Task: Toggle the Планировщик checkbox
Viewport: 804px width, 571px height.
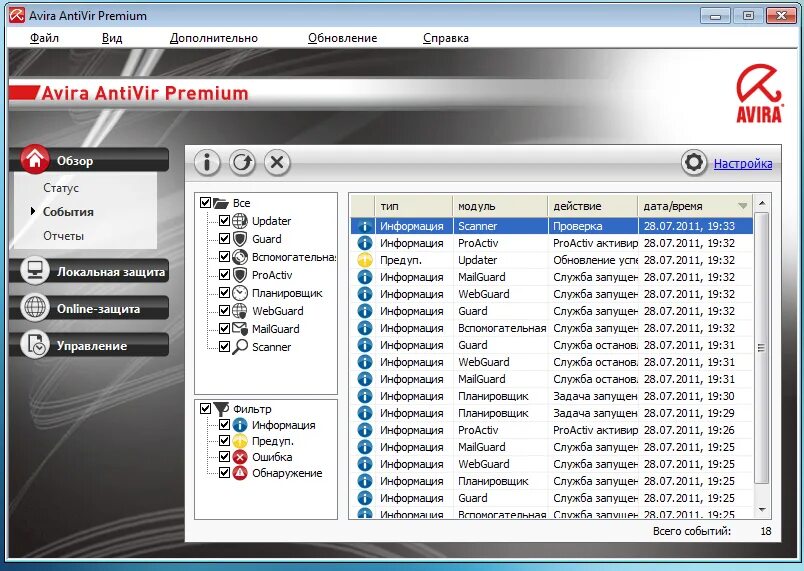Action: click(224, 293)
